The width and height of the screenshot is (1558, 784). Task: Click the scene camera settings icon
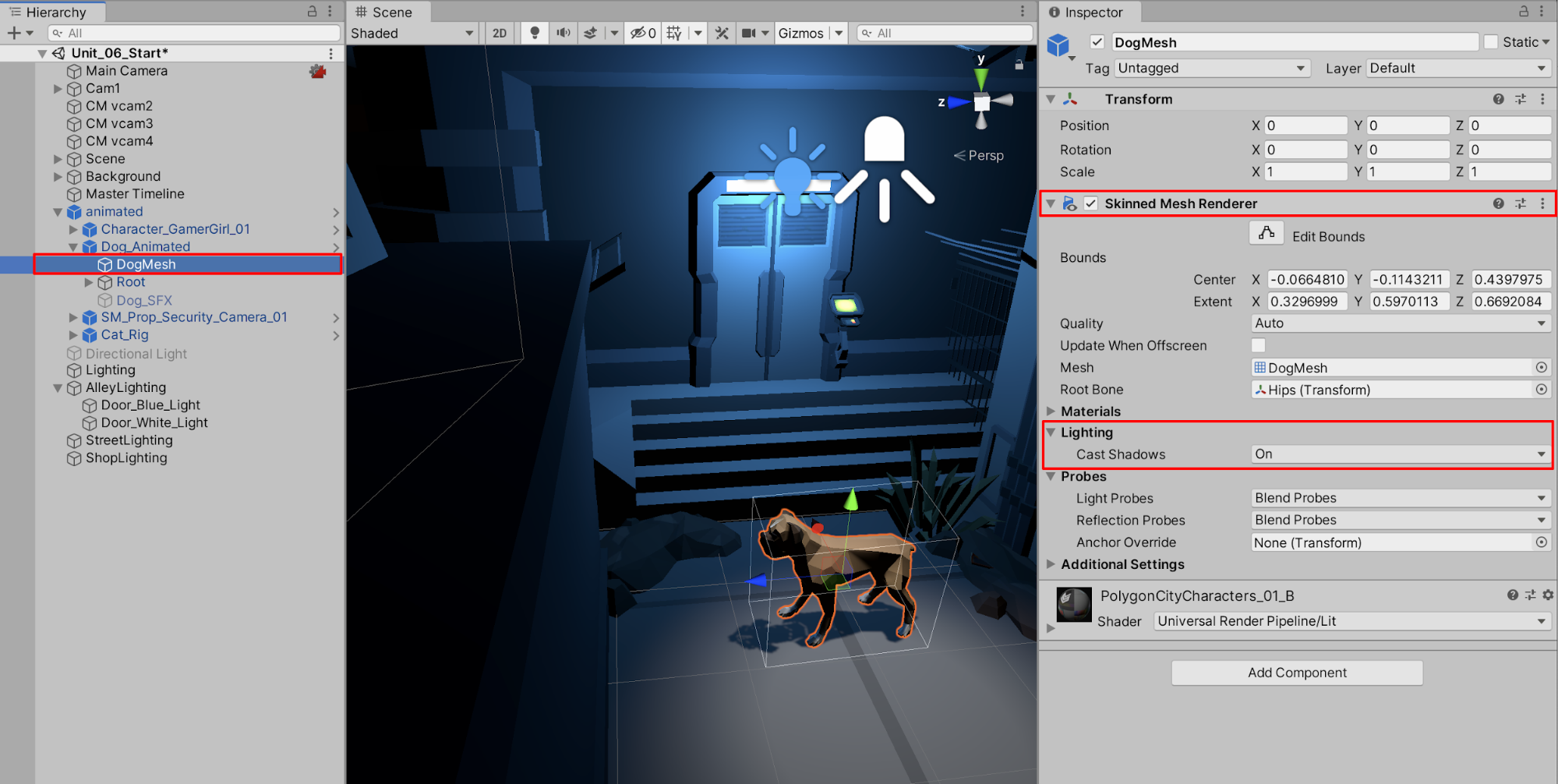tap(748, 33)
